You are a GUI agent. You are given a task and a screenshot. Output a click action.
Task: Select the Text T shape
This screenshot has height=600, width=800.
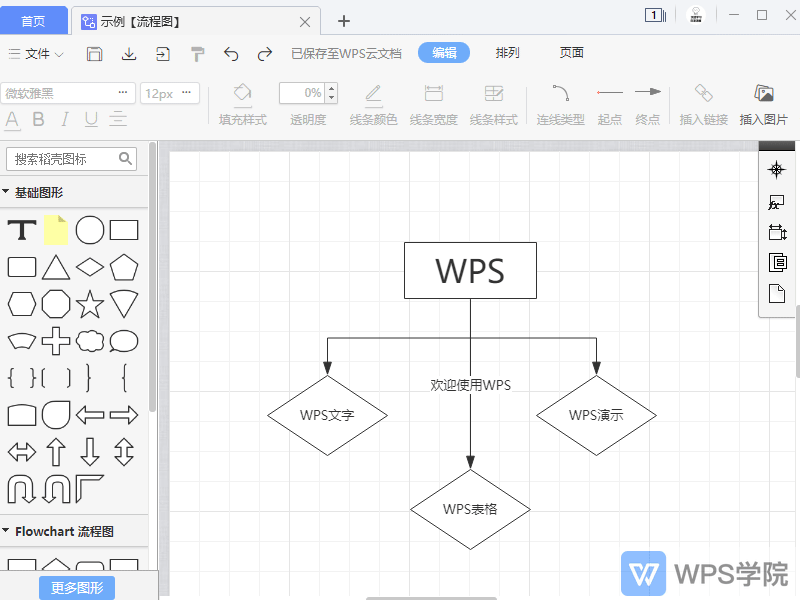click(x=22, y=230)
